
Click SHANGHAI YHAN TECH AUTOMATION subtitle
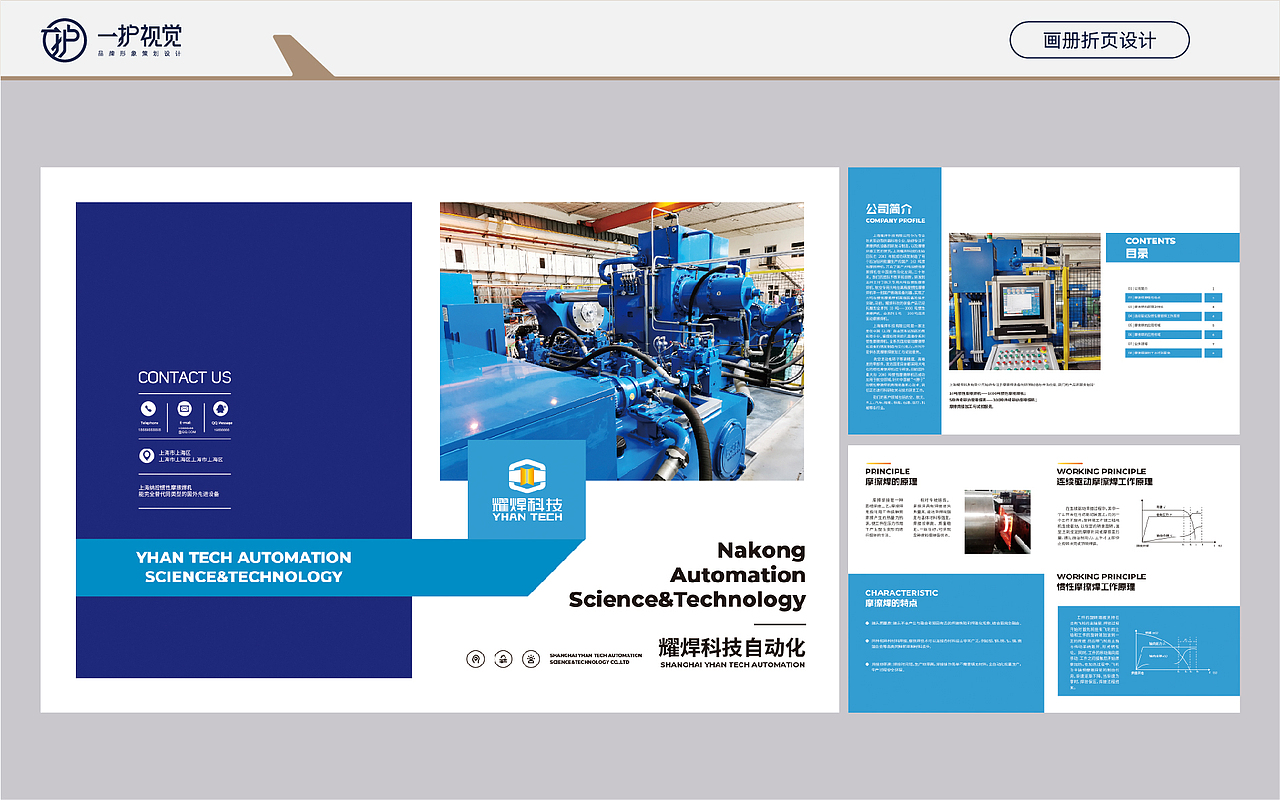pyautogui.click(x=732, y=665)
